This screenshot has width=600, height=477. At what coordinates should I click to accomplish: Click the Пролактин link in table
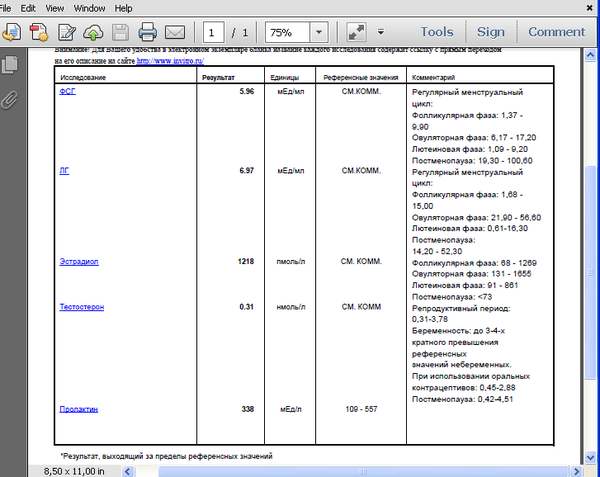[78, 409]
